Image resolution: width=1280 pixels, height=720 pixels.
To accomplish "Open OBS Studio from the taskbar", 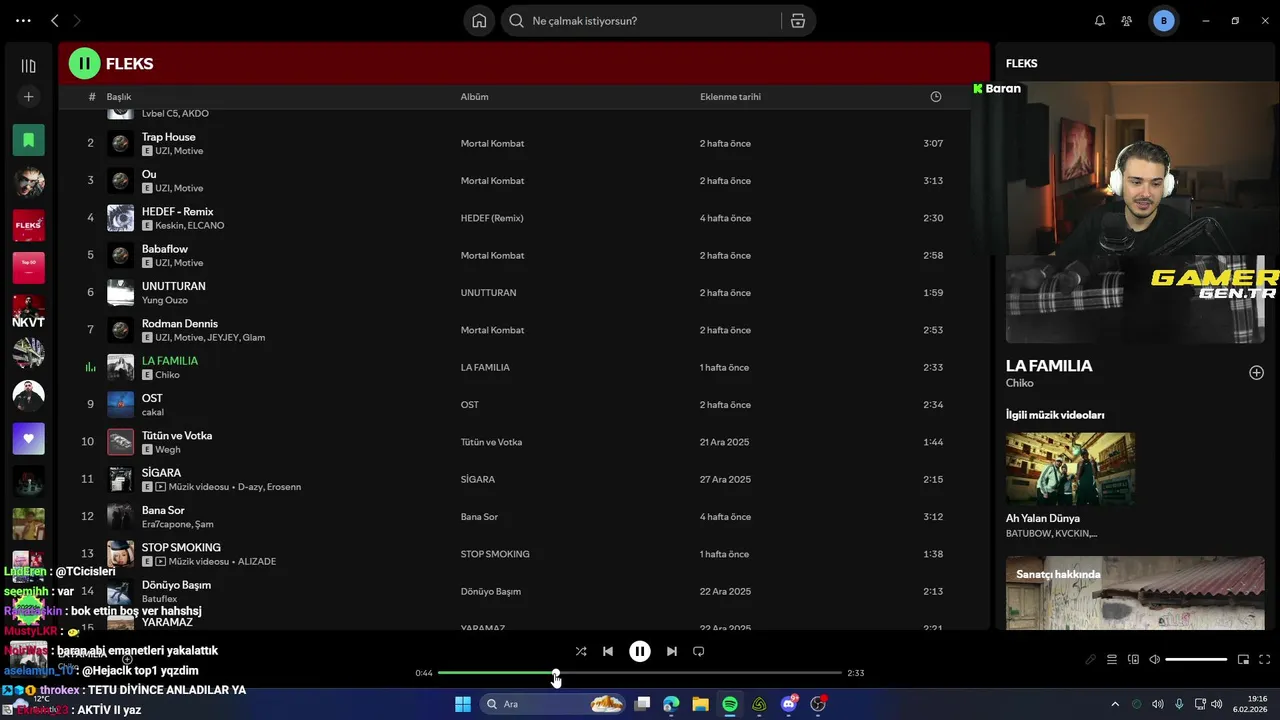I will [818, 704].
